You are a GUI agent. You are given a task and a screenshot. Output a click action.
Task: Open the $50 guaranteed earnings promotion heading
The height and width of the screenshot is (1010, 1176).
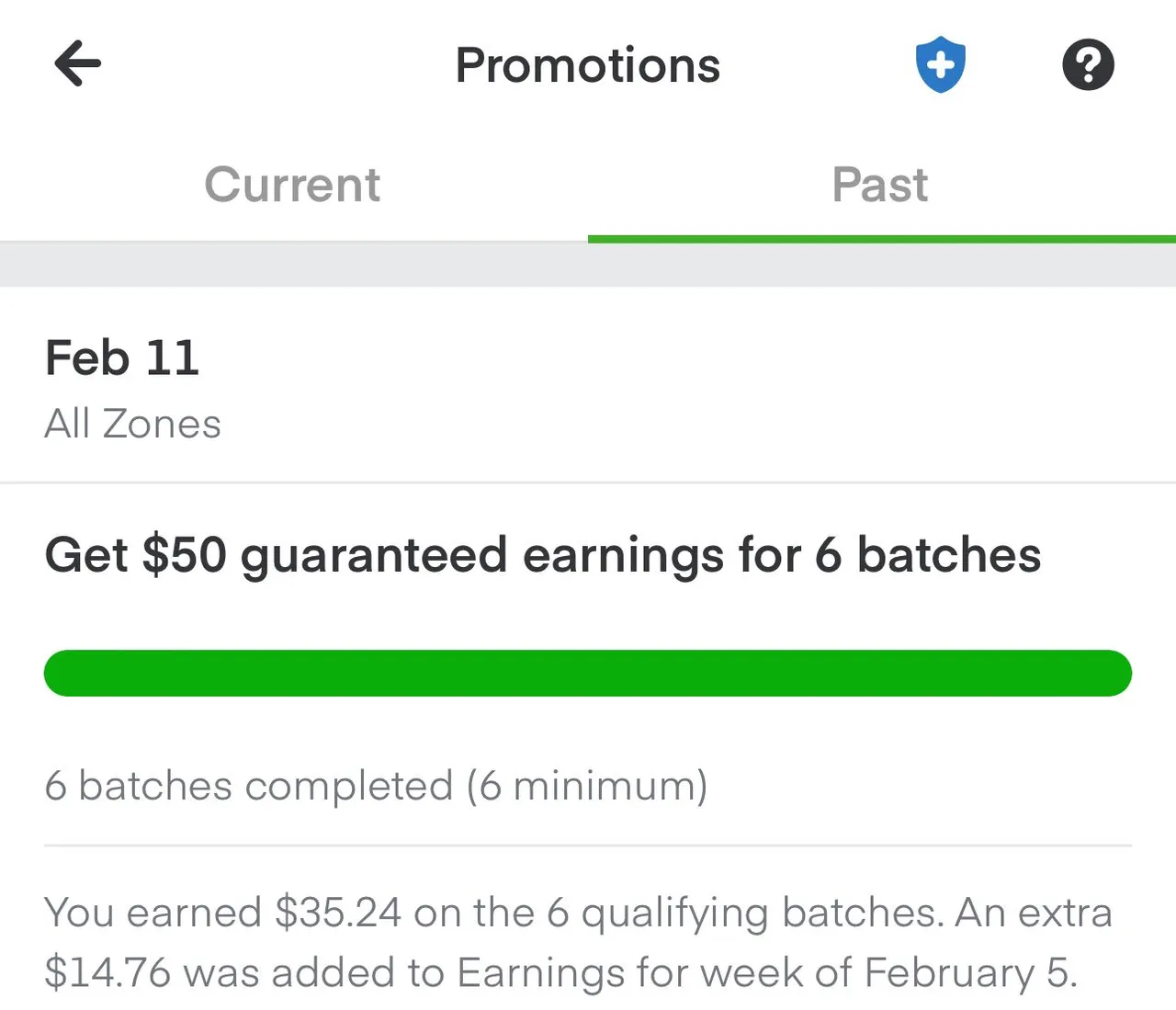(x=543, y=555)
